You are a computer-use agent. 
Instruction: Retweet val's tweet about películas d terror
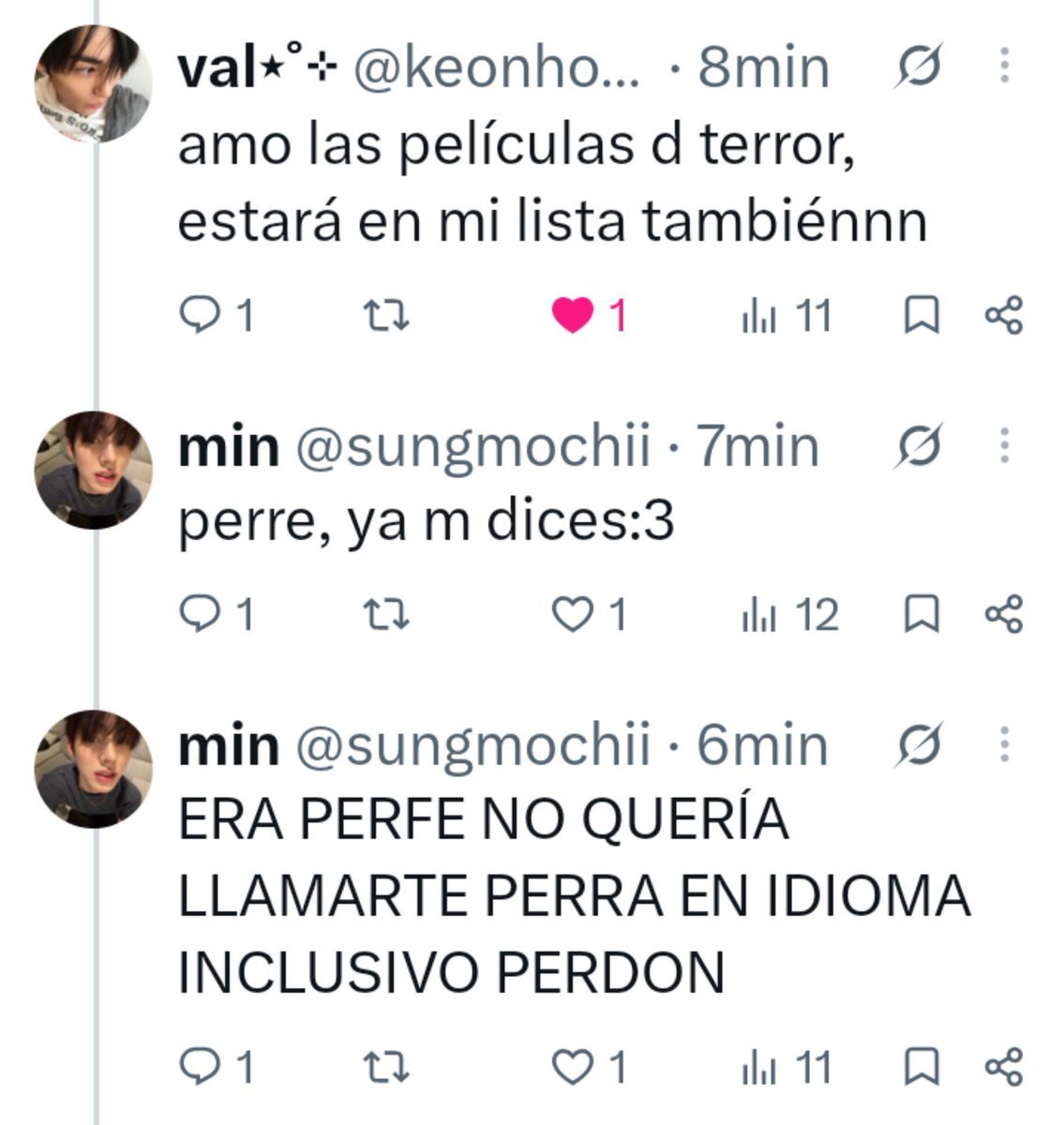coord(386,316)
